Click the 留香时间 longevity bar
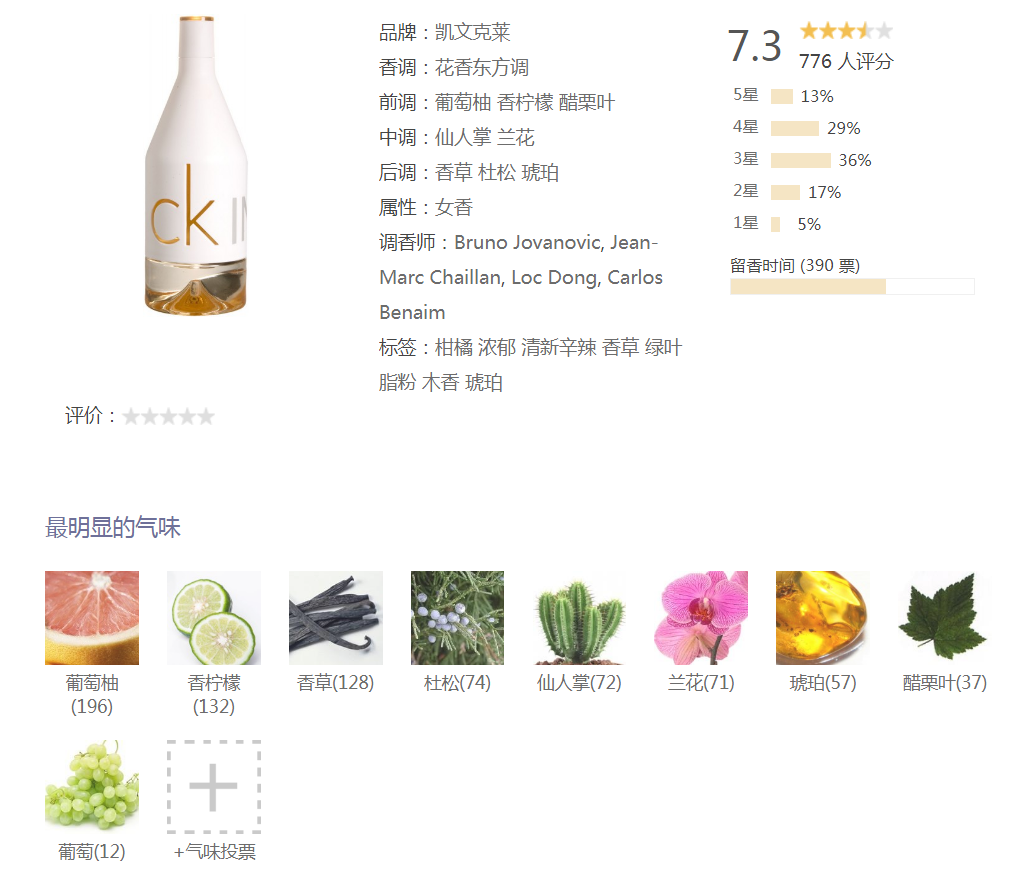The width and height of the screenshot is (1033, 881). pyautogui.click(x=852, y=287)
